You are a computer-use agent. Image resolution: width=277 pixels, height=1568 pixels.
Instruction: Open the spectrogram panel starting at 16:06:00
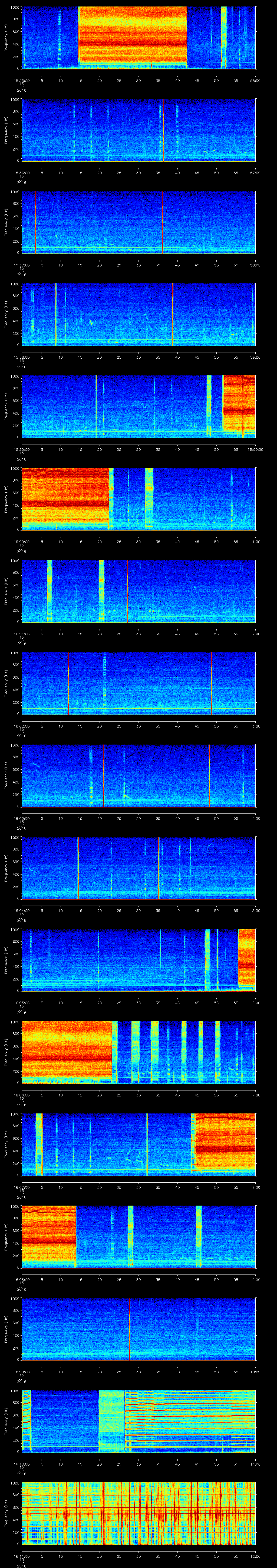[x=138, y=1052]
